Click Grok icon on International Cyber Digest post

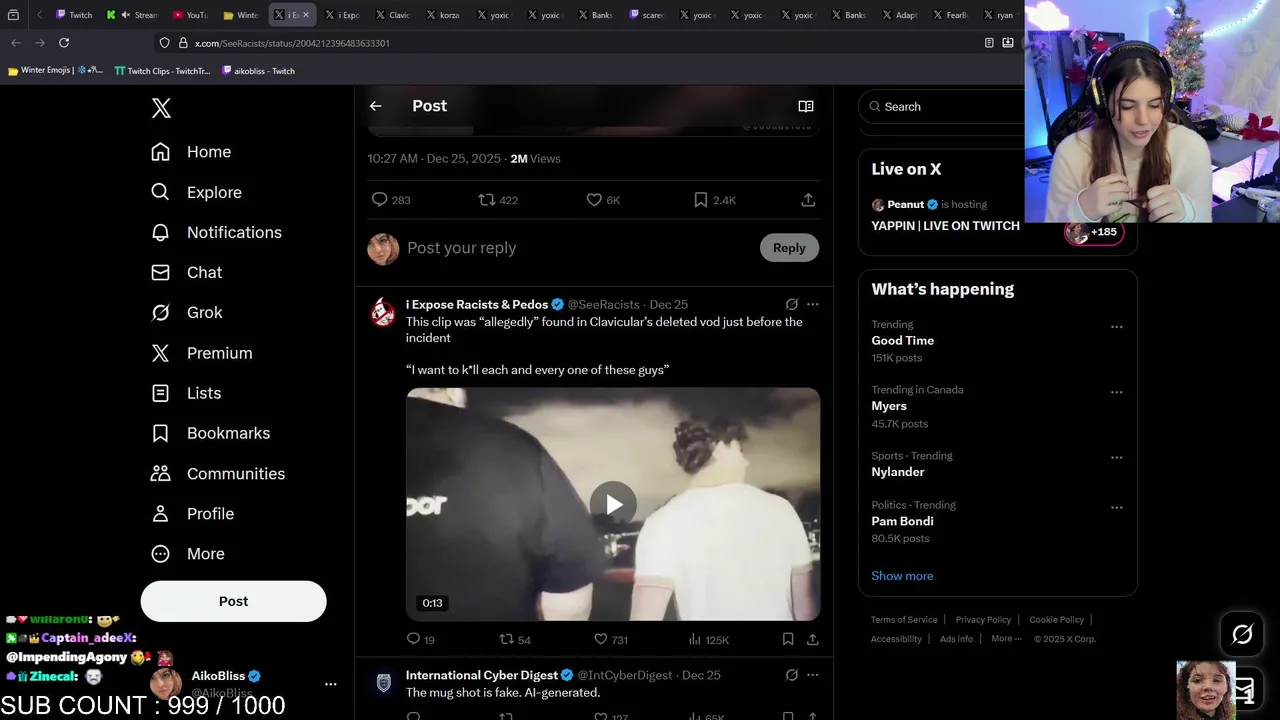792,675
